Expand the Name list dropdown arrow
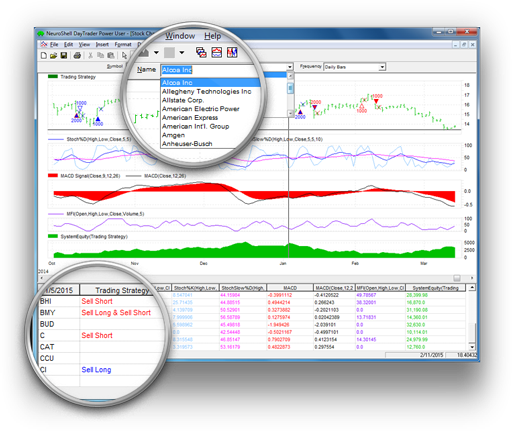Image resolution: width=512 pixels, height=431 pixels. tap(290, 67)
